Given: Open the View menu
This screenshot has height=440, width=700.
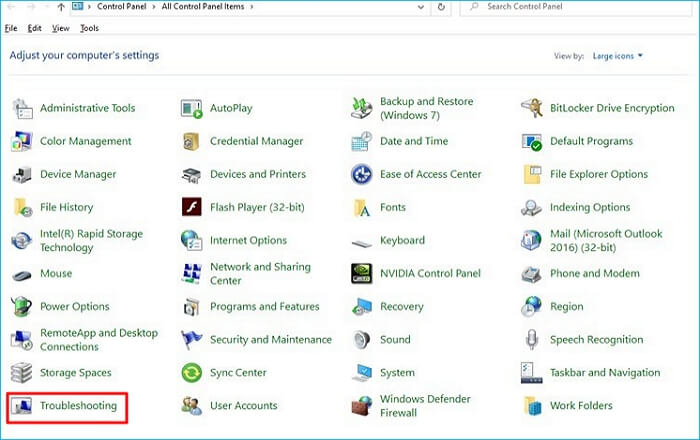Looking at the screenshot, I should click(62, 28).
